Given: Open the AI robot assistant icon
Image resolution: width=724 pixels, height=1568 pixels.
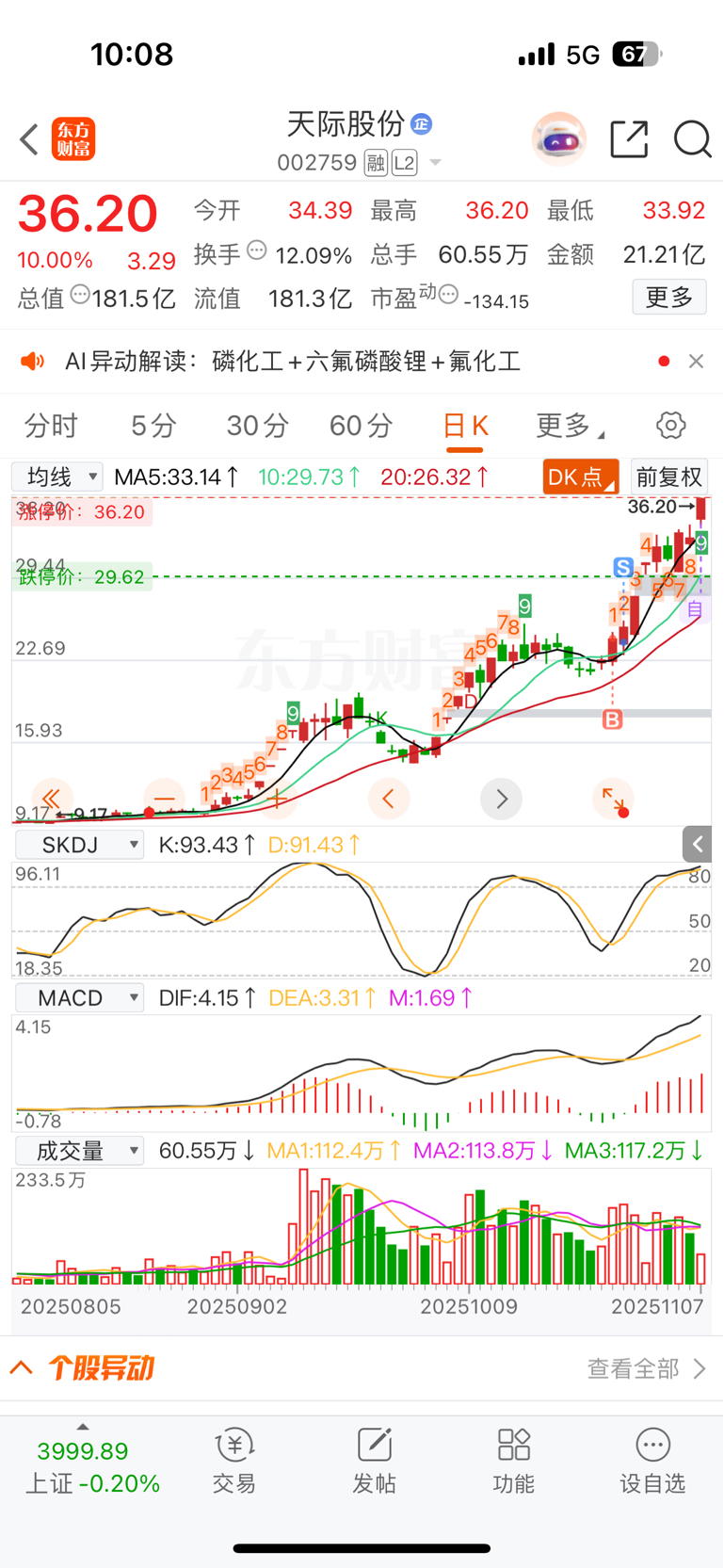Looking at the screenshot, I should 558,139.
